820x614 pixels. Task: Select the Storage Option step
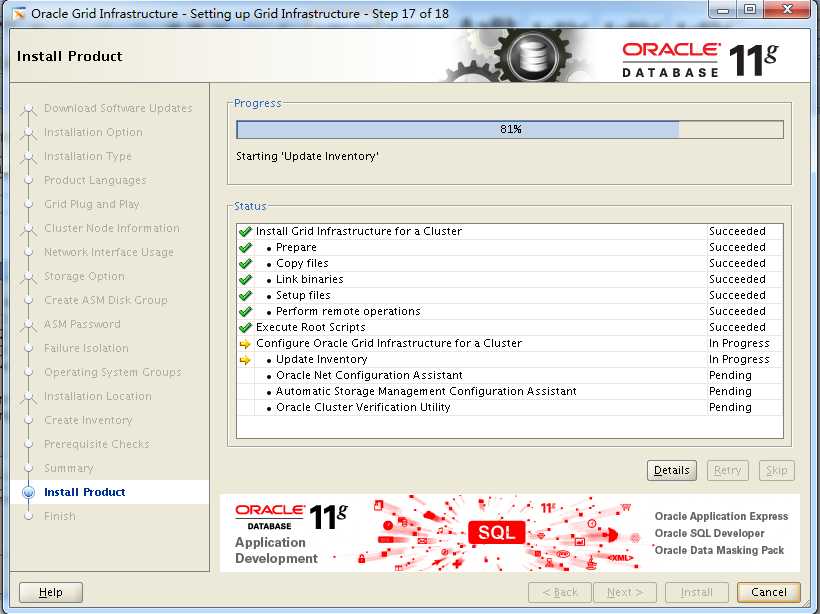pyautogui.click(x=84, y=276)
